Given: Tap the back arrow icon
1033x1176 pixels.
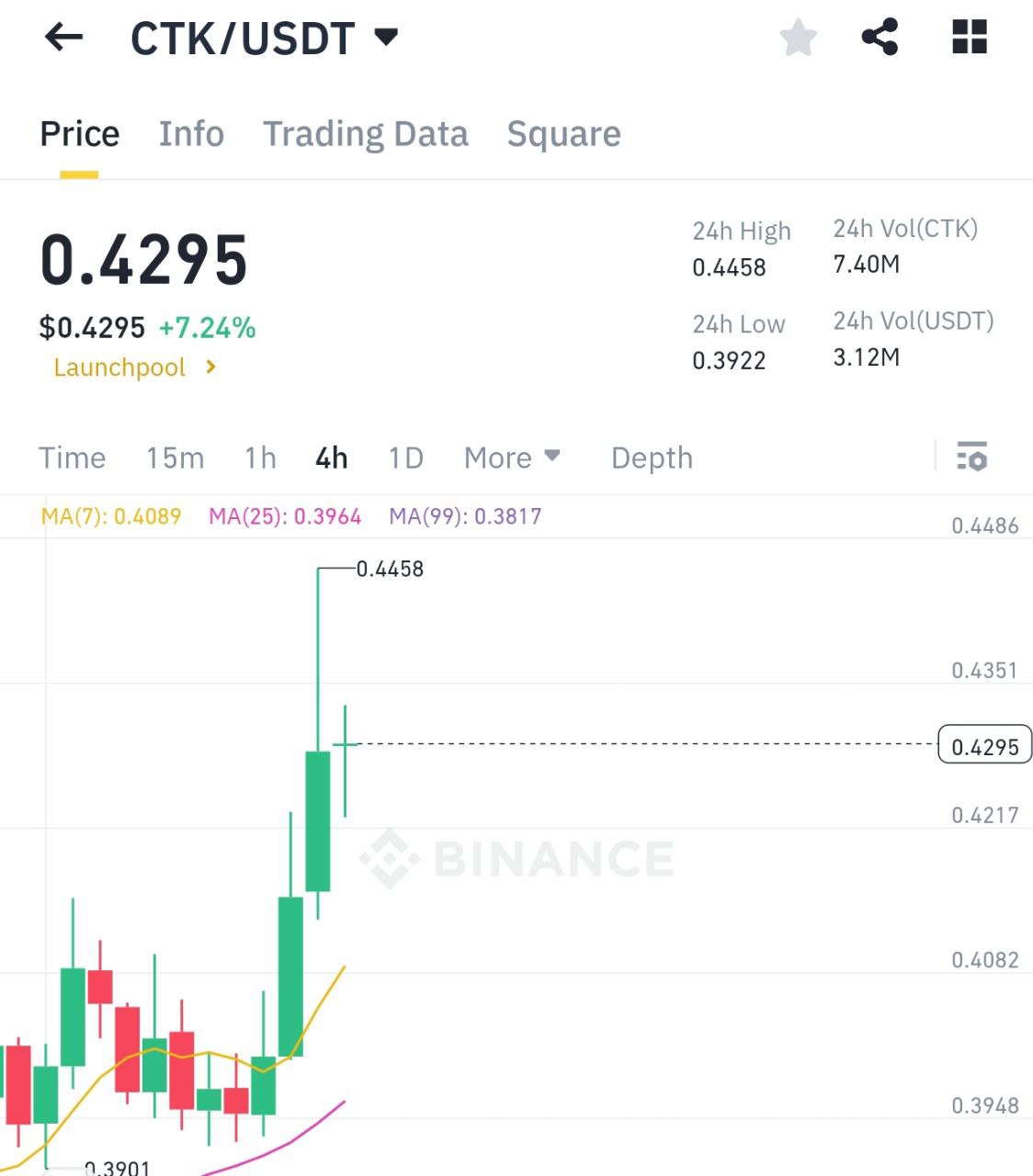Looking at the screenshot, I should pyautogui.click(x=64, y=38).
